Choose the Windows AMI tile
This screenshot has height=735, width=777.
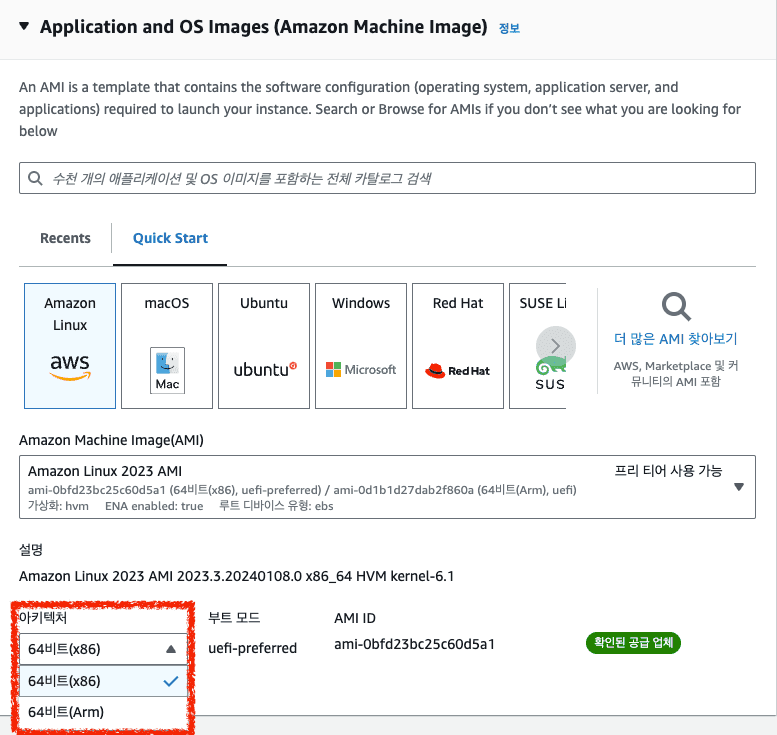tap(361, 346)
